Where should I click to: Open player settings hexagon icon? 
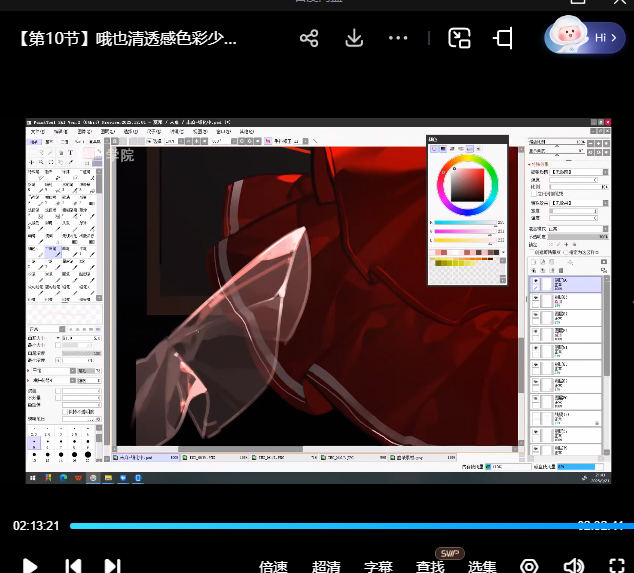click(x=529, y=567)
